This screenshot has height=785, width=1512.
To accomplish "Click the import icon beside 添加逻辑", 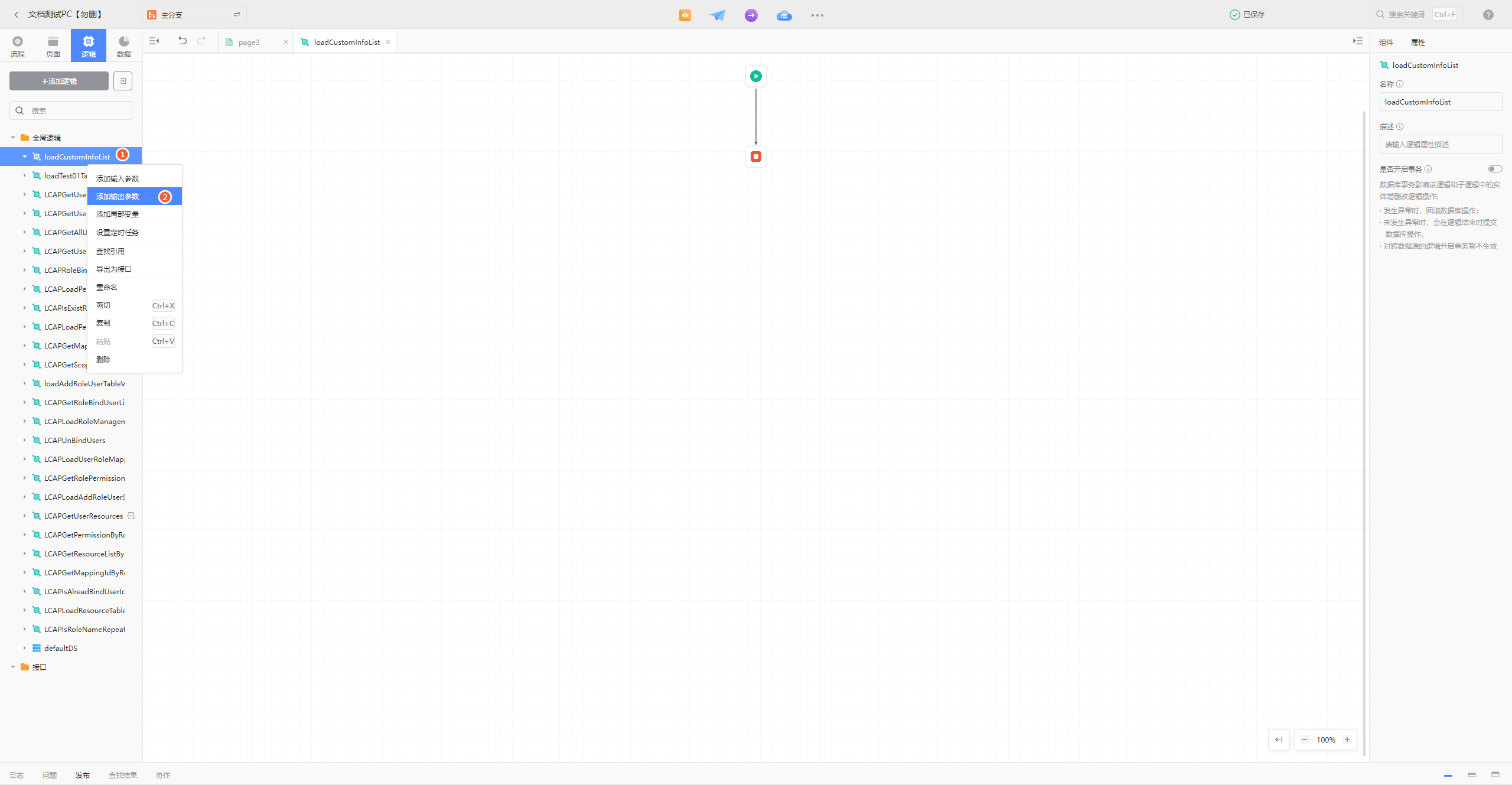I will tap(123, 81).
